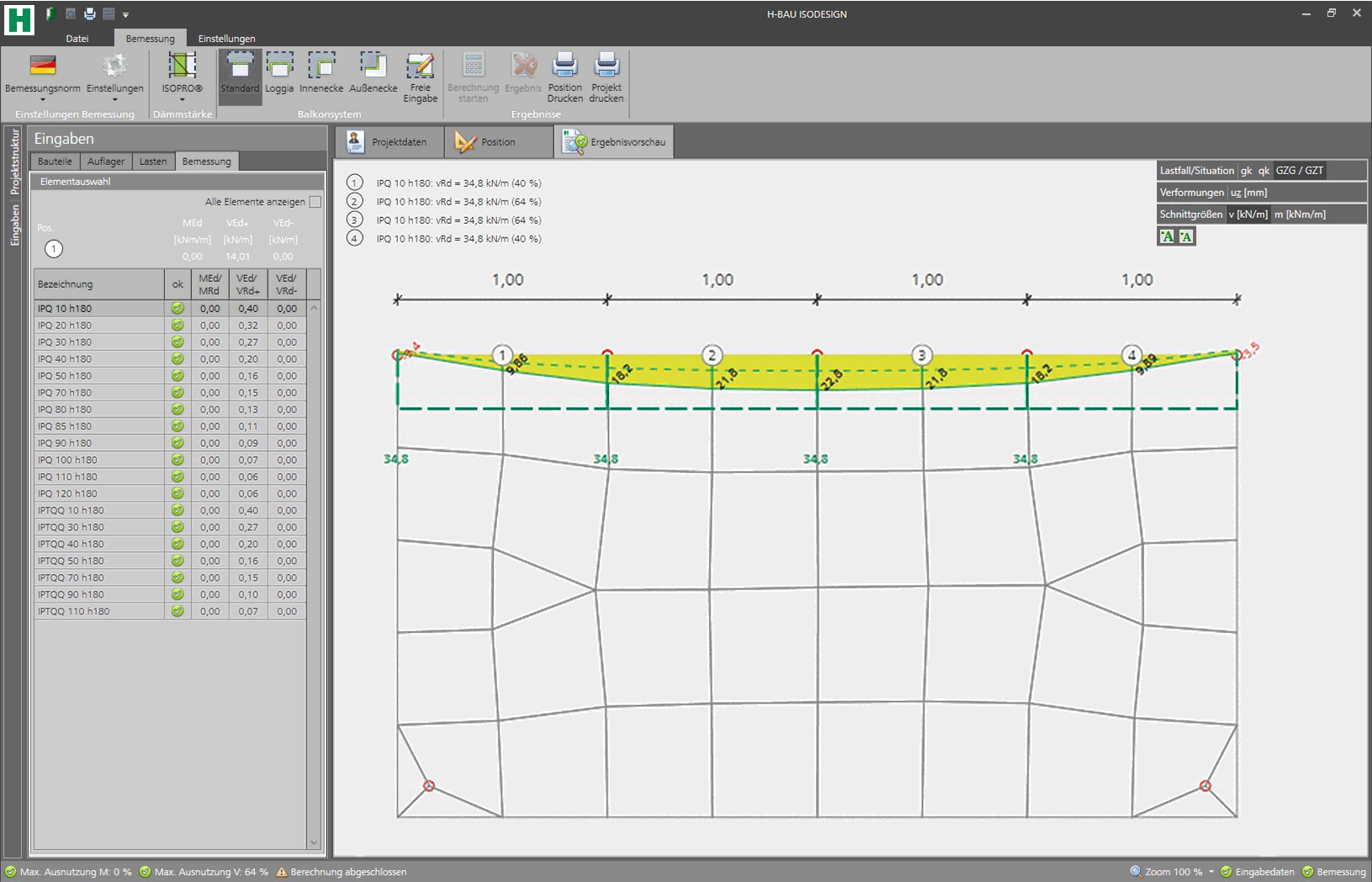Image resolution: width=1372 pixels, height=882 pixels.
Task: Switch to the Bauteile tab
Action: [x=55, y=162]
